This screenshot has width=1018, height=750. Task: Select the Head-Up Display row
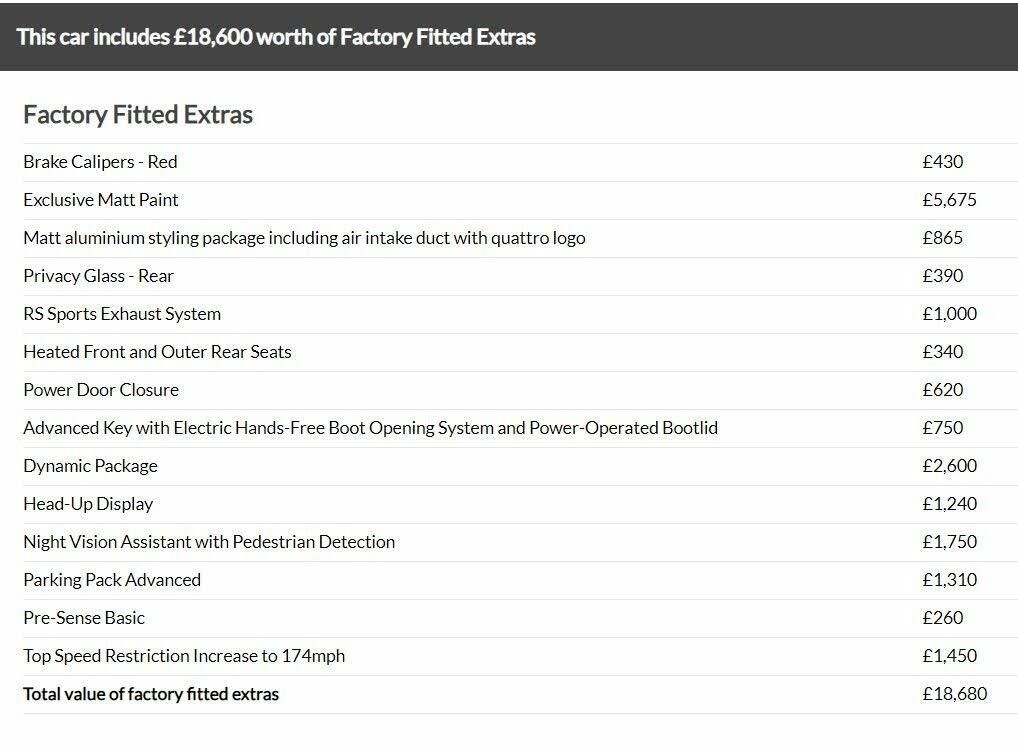[x=521, y=504]
